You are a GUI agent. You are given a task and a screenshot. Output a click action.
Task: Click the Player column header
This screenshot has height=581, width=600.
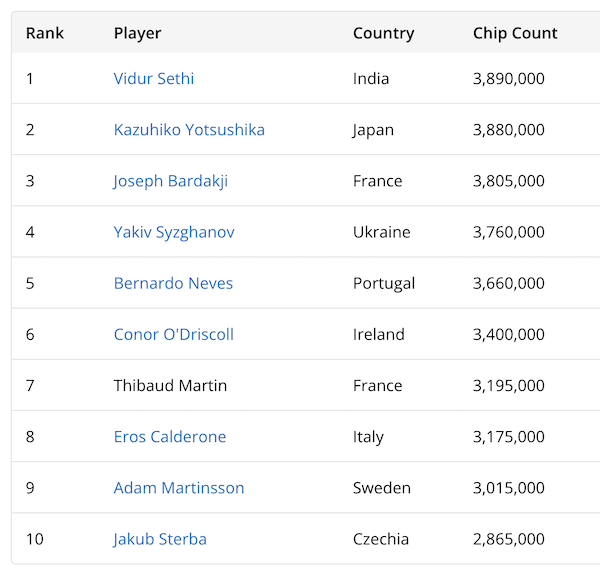point(137,33)
